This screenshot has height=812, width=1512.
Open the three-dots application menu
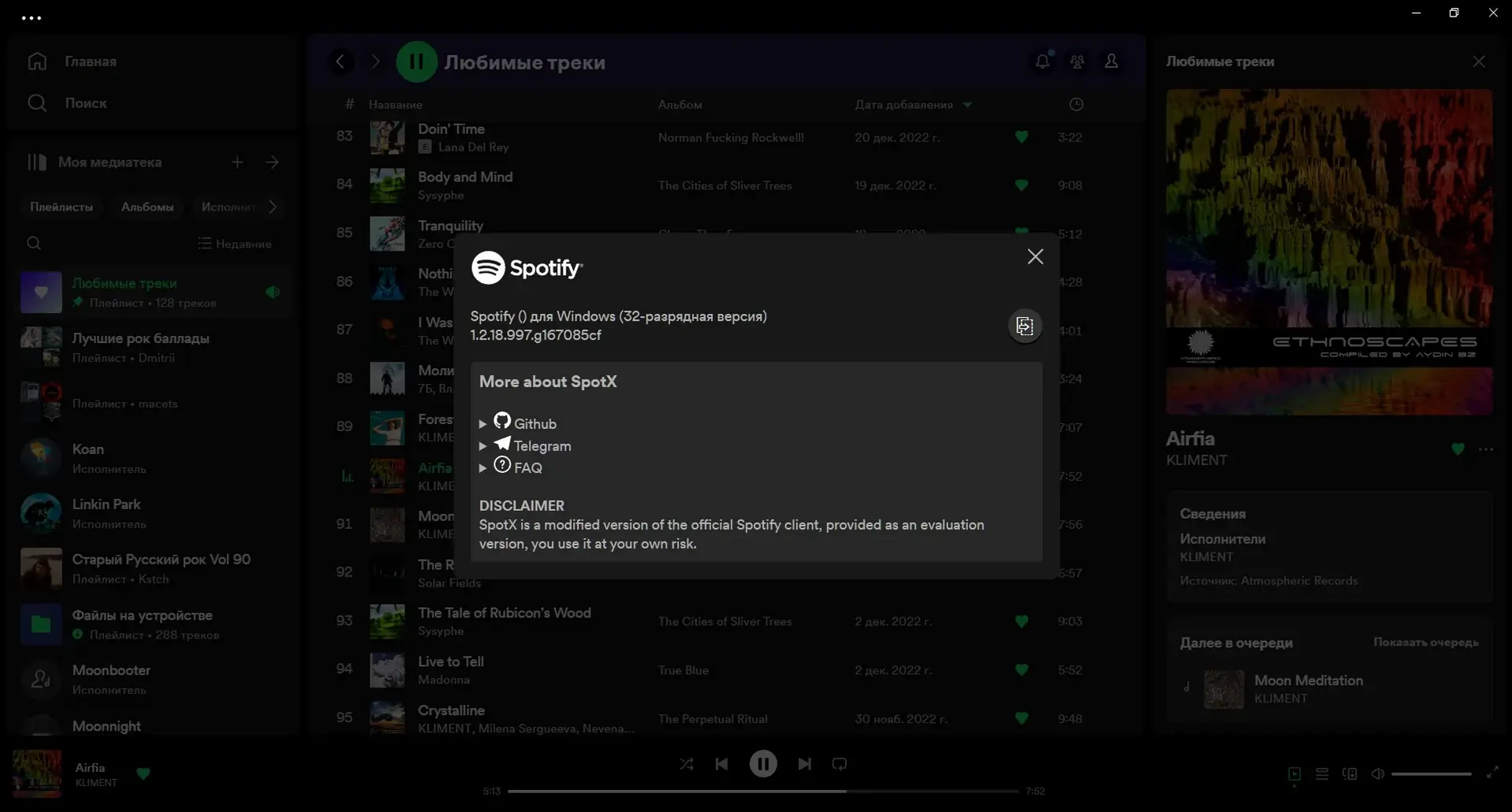click(32, 17)
